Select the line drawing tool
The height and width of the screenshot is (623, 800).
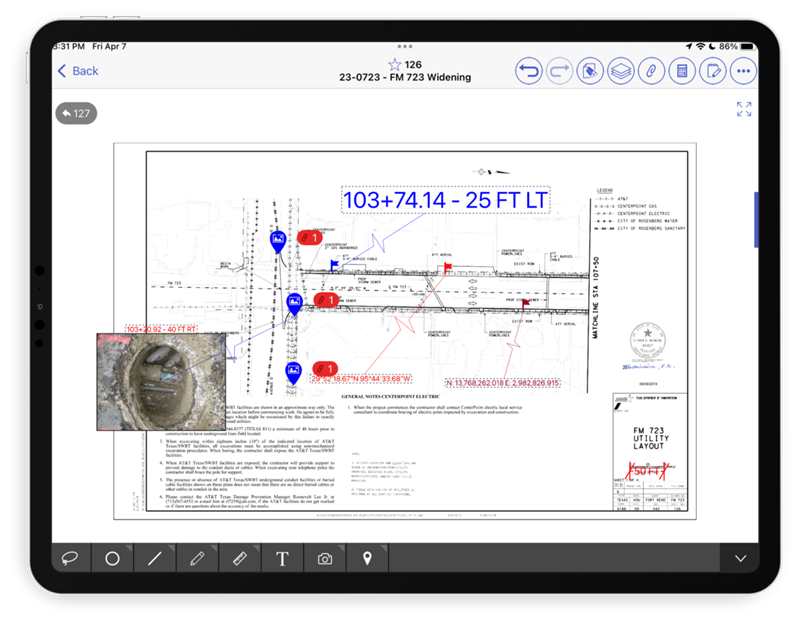[x=155, y=558]
